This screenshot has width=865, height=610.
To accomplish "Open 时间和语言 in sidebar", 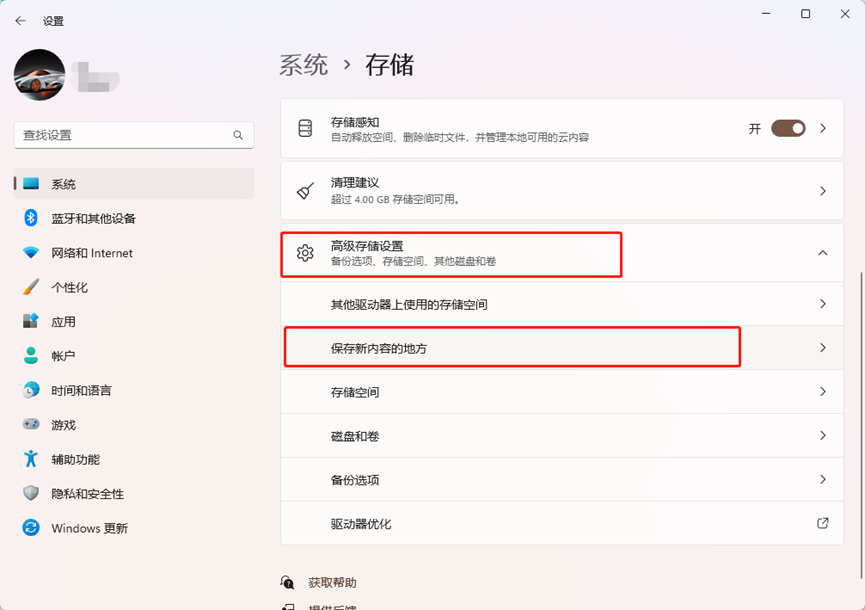I will [81, 391].
